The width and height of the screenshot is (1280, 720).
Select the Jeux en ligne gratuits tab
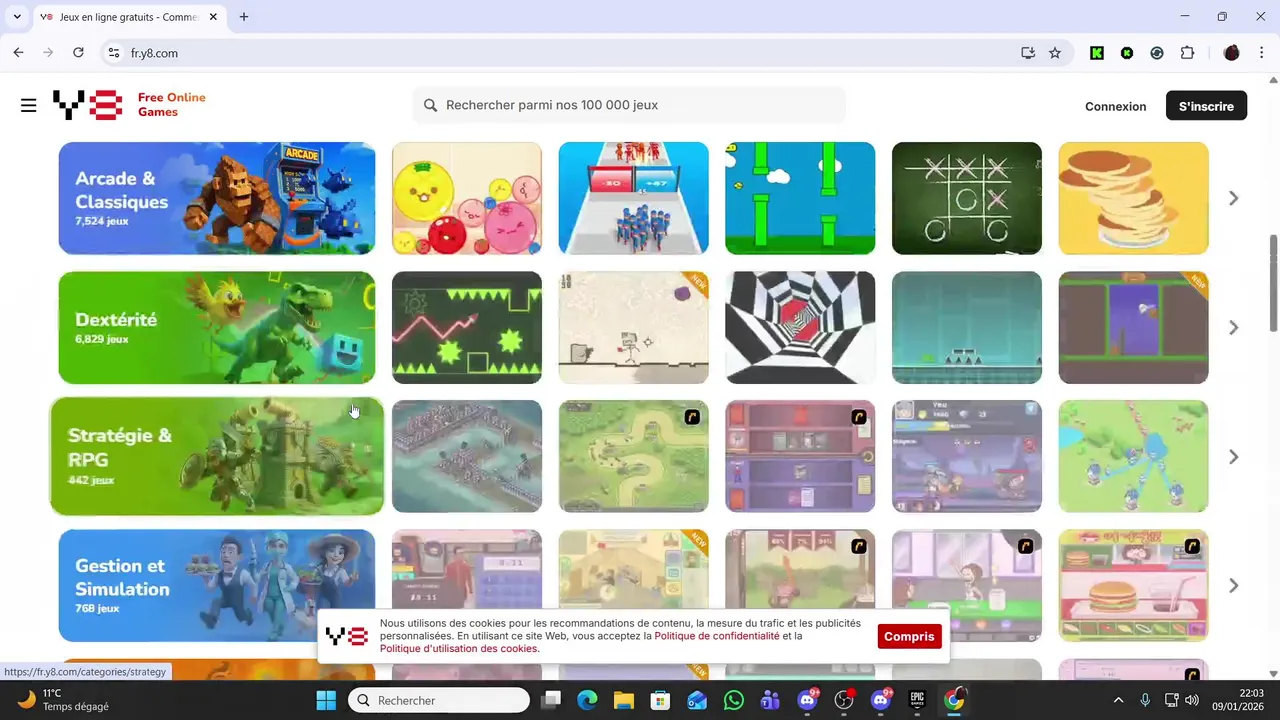pyautogui.click(x=129, y=17)
